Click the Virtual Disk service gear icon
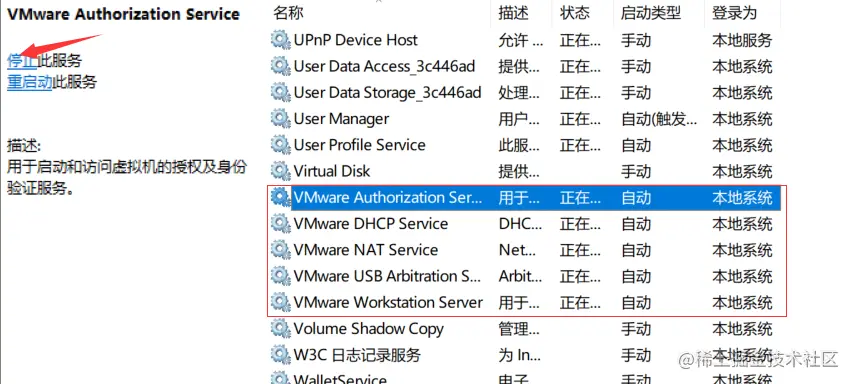The image size is (853, 384). coord(280,171)
